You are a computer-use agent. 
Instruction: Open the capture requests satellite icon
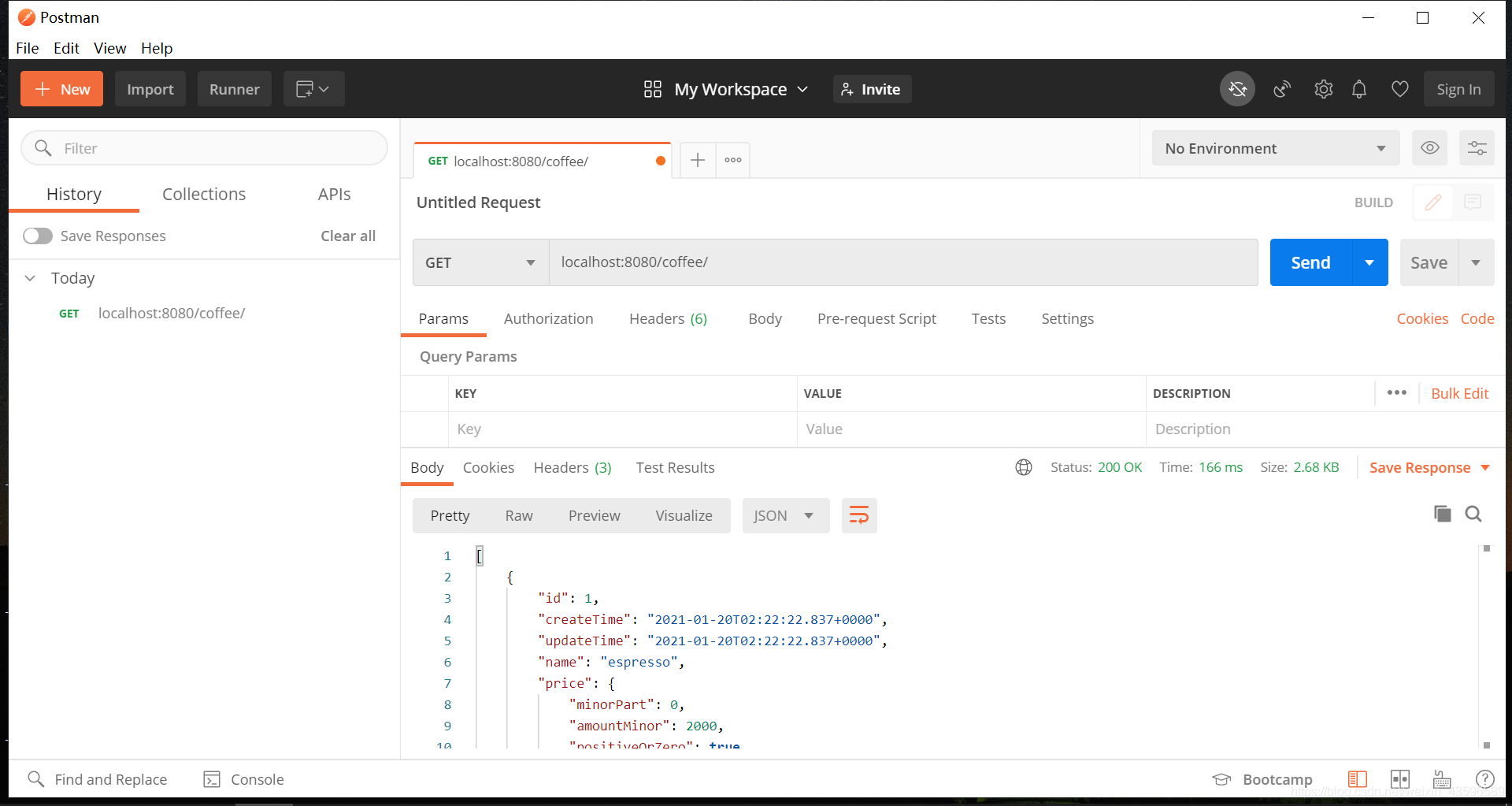click(x=1282, y=89)
